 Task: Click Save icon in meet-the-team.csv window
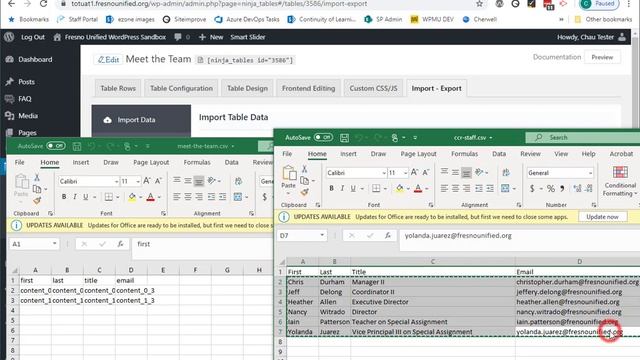[x=77, y=146]
